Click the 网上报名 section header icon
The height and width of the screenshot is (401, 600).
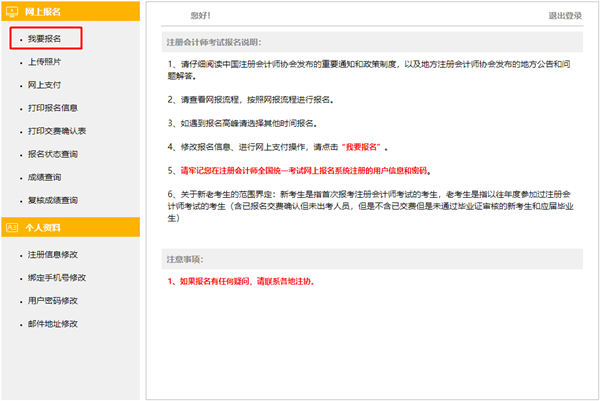[x=12, y=12]
